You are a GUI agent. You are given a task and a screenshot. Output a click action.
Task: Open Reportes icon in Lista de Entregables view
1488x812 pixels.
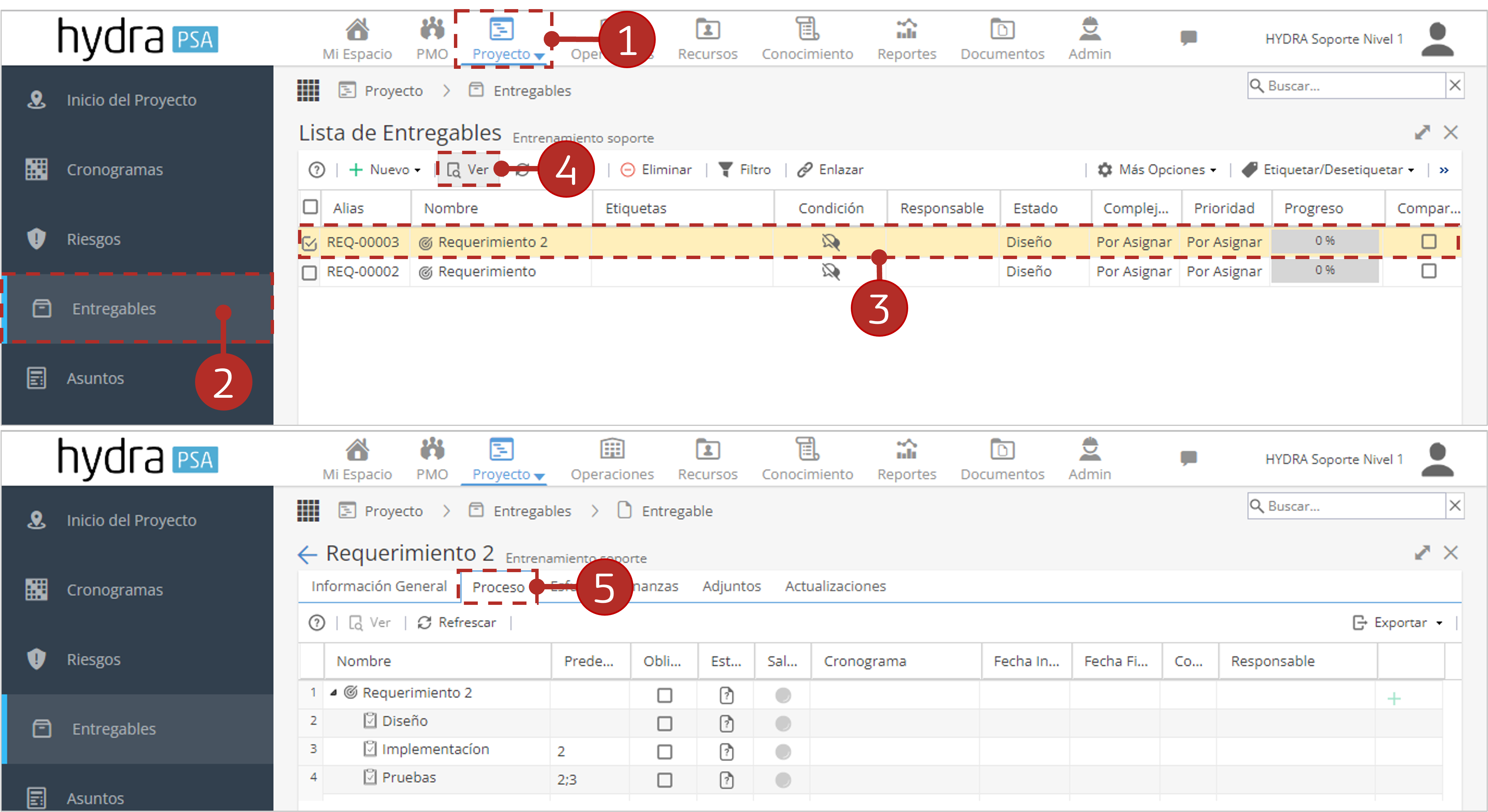click(906, 29)
